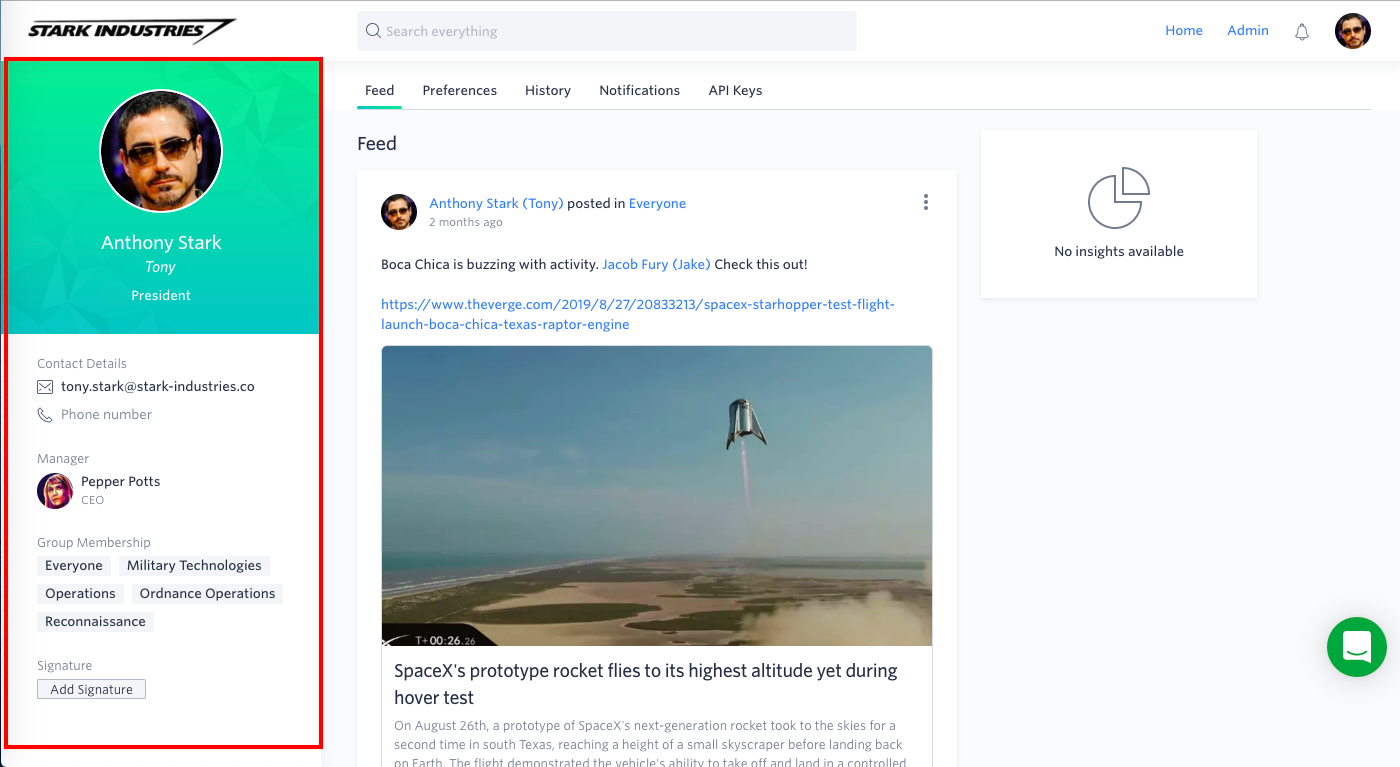
Task: Click the Tony nickname text
Action: pyautogui.click(x=160, y=268)
